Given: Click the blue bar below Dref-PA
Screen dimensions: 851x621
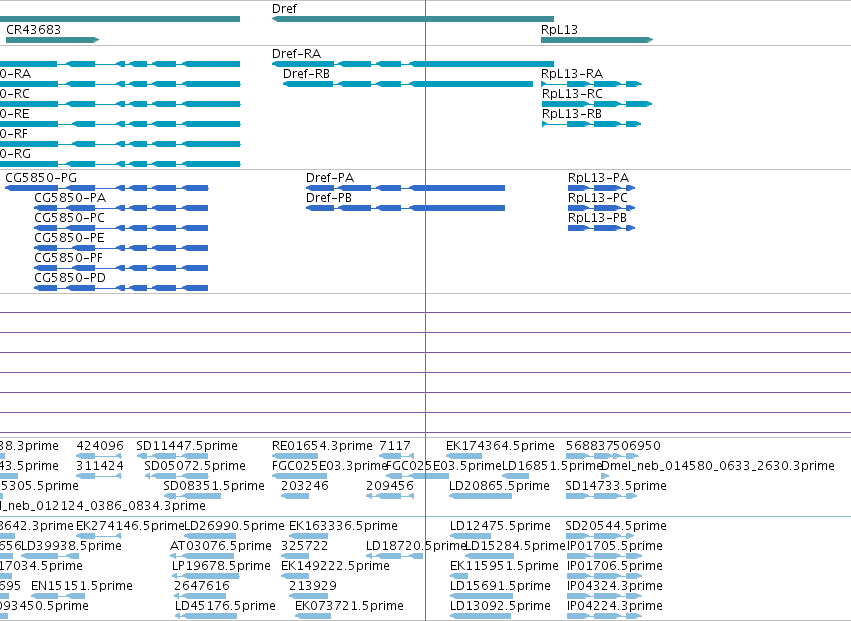Looking at the screenshot, I should [405, 188].
